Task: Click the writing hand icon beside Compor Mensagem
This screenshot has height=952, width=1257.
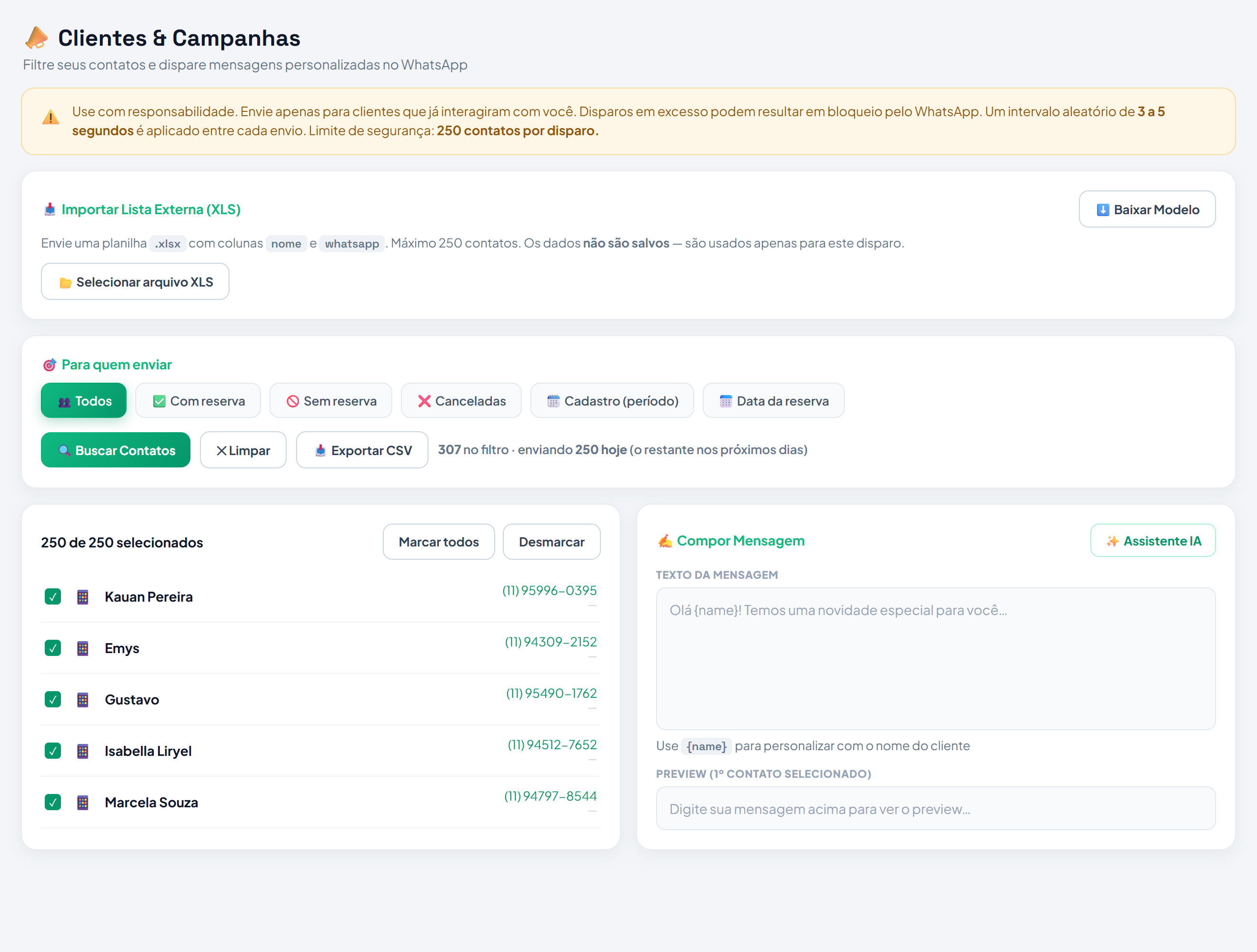Action: (x=665, y=541)
